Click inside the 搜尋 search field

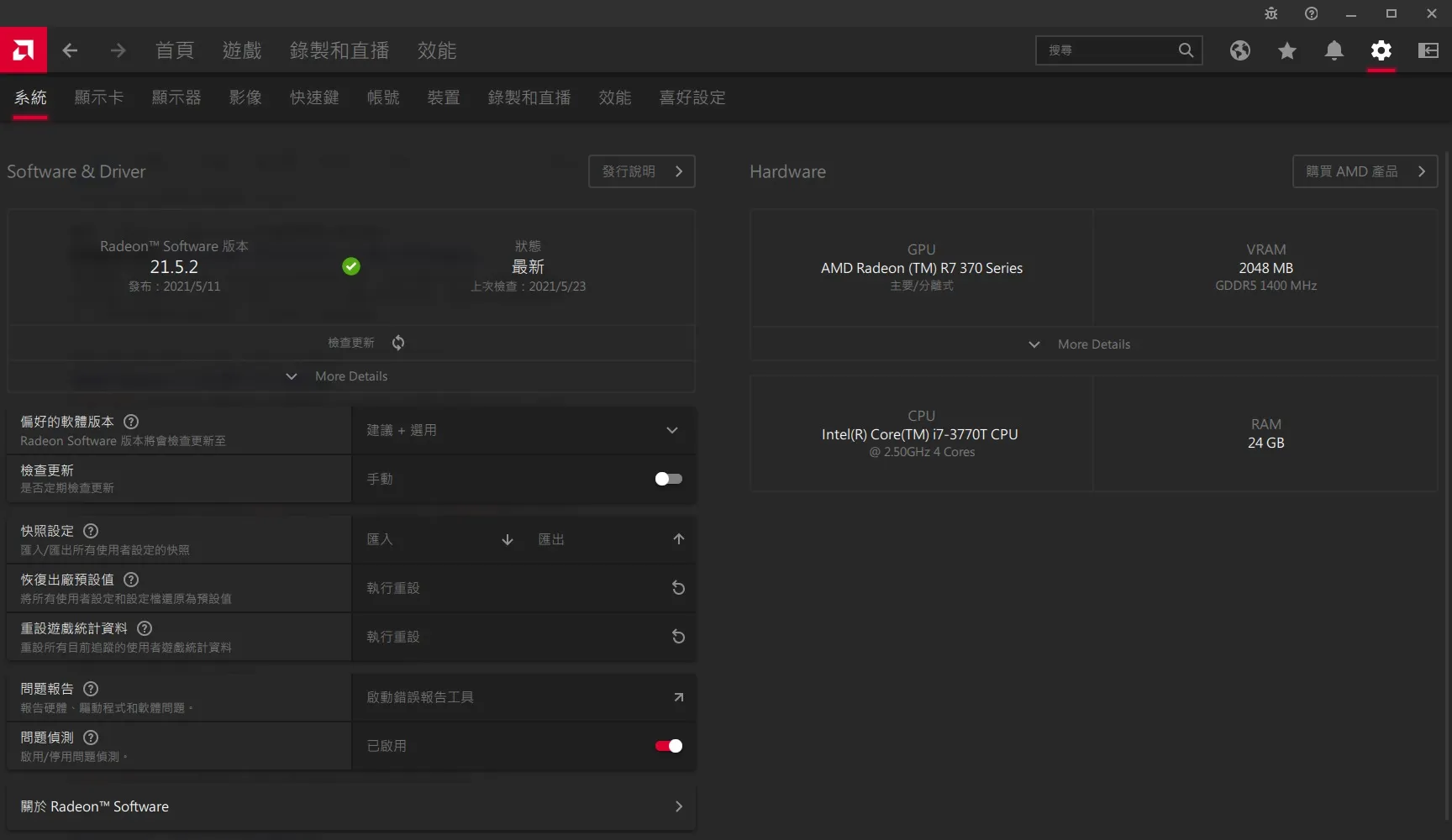[x=1109, y=50]
